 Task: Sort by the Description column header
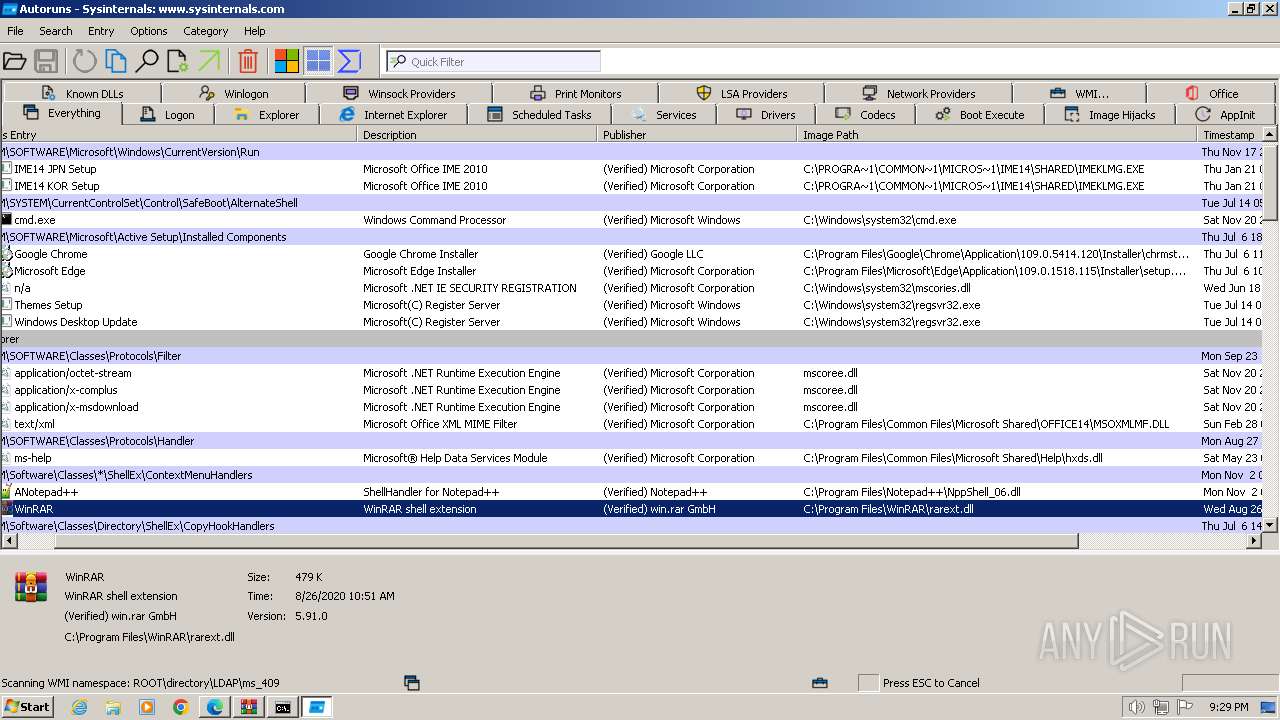(x=478, y=134)
